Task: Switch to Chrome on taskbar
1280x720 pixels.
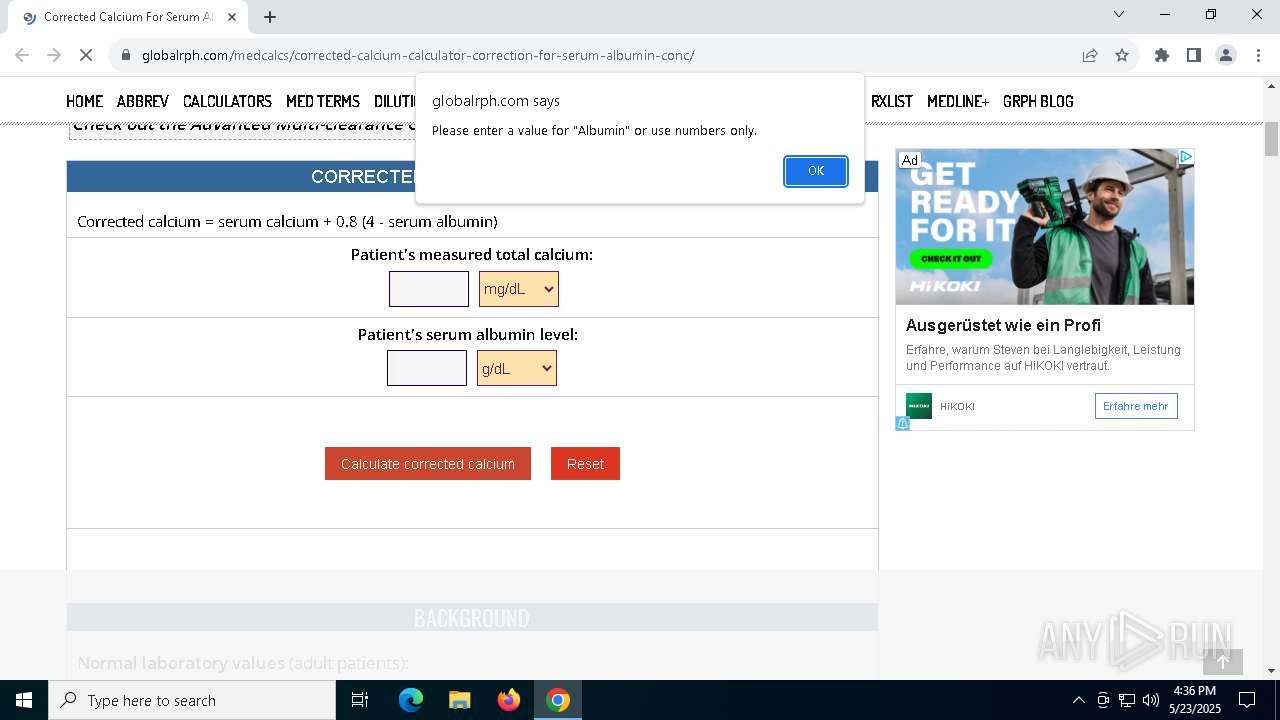Action: [558, 700]
